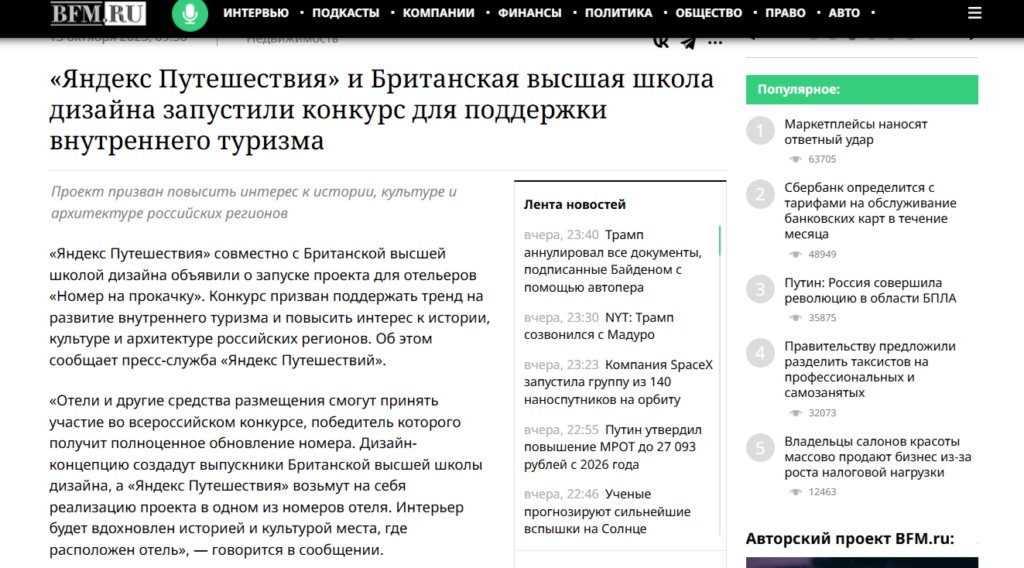Click the green news feed scrollbar
This screenshot has height=568, width=1024.
pos(719,243)
